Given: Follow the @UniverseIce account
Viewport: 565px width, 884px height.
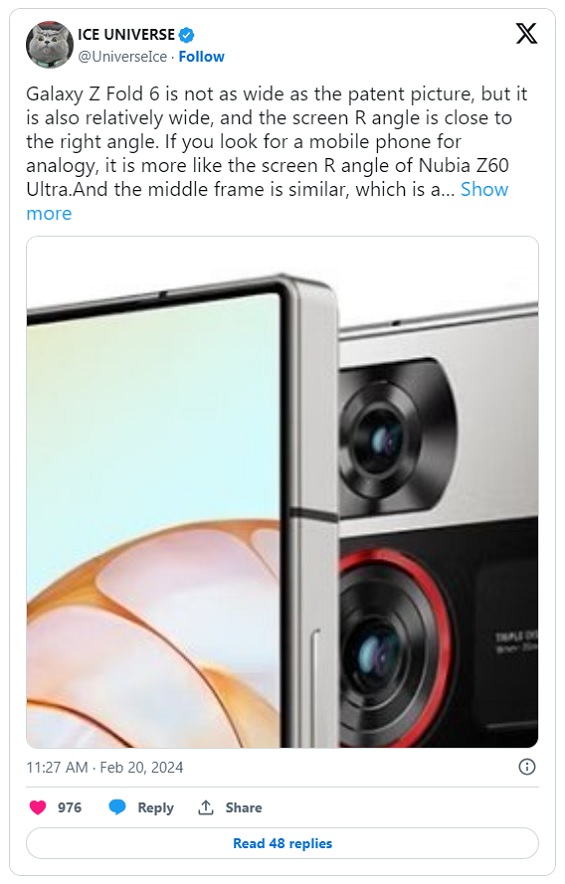Looking at the screenshot, I should click(x=201, y=57).
